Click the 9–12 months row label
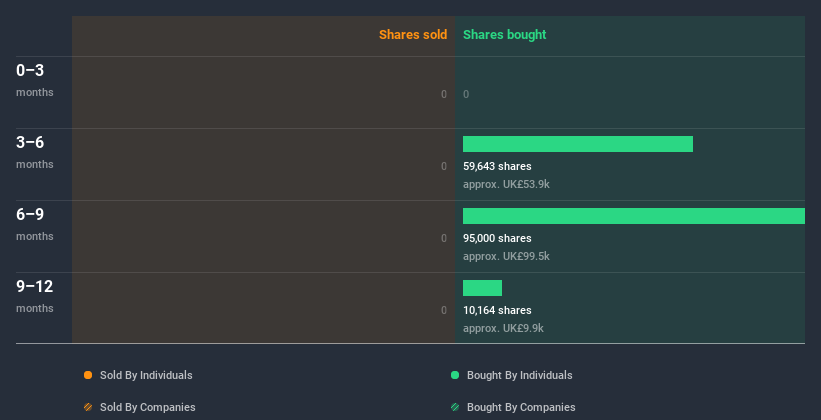821x420 pixels. click(35, 296)
